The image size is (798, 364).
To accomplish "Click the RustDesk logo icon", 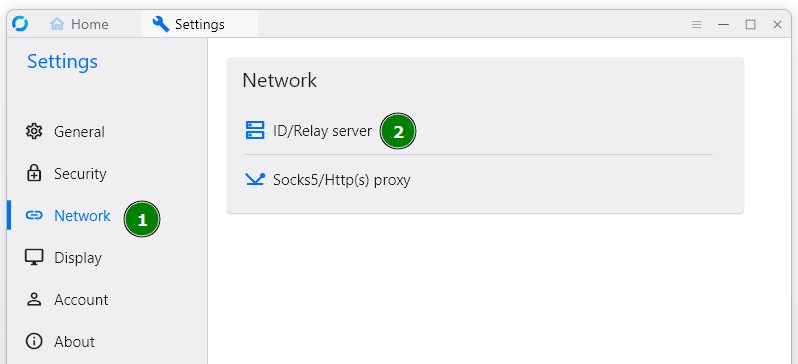I will click(20, 23).
